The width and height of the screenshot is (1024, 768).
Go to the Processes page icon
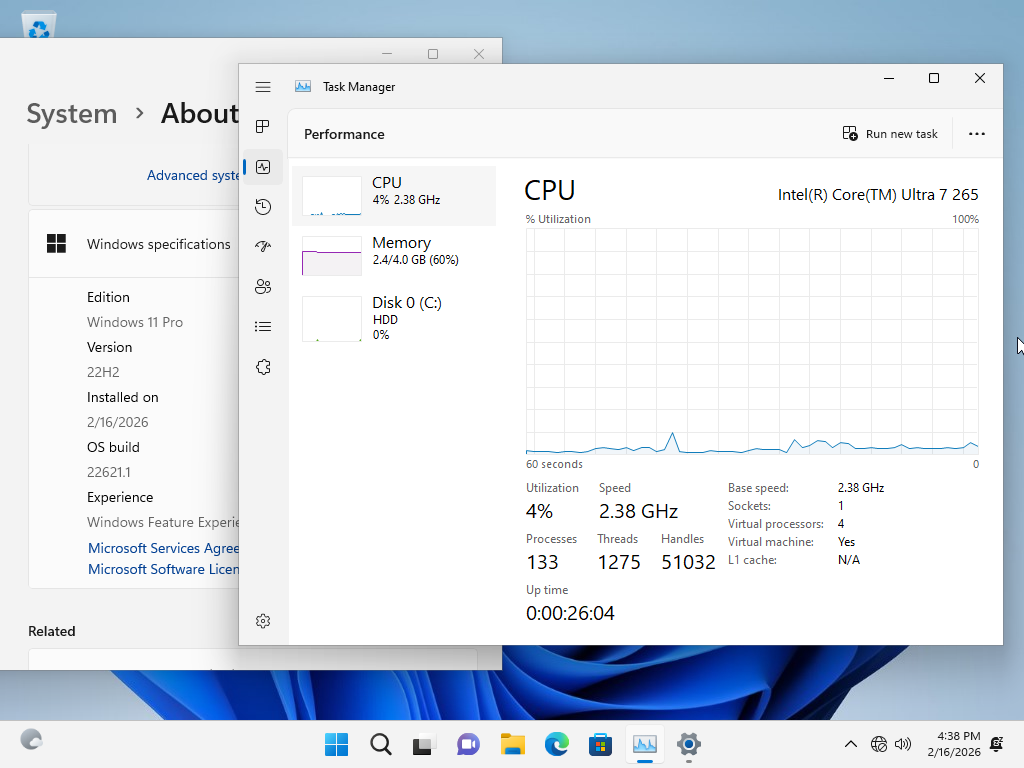(x=263, y=127)
